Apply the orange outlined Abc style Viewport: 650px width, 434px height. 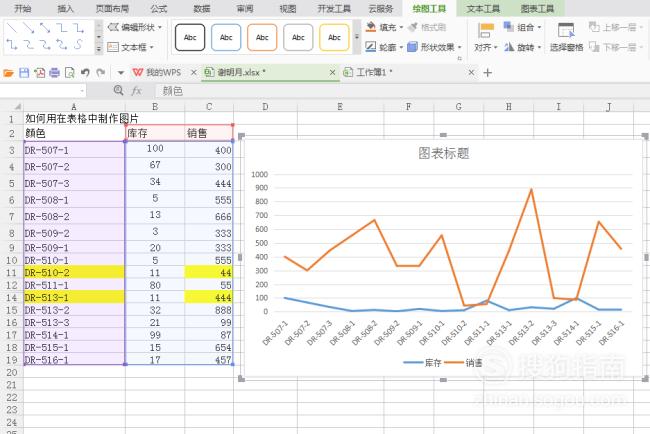pyautogui.click(x=262, y=37)
